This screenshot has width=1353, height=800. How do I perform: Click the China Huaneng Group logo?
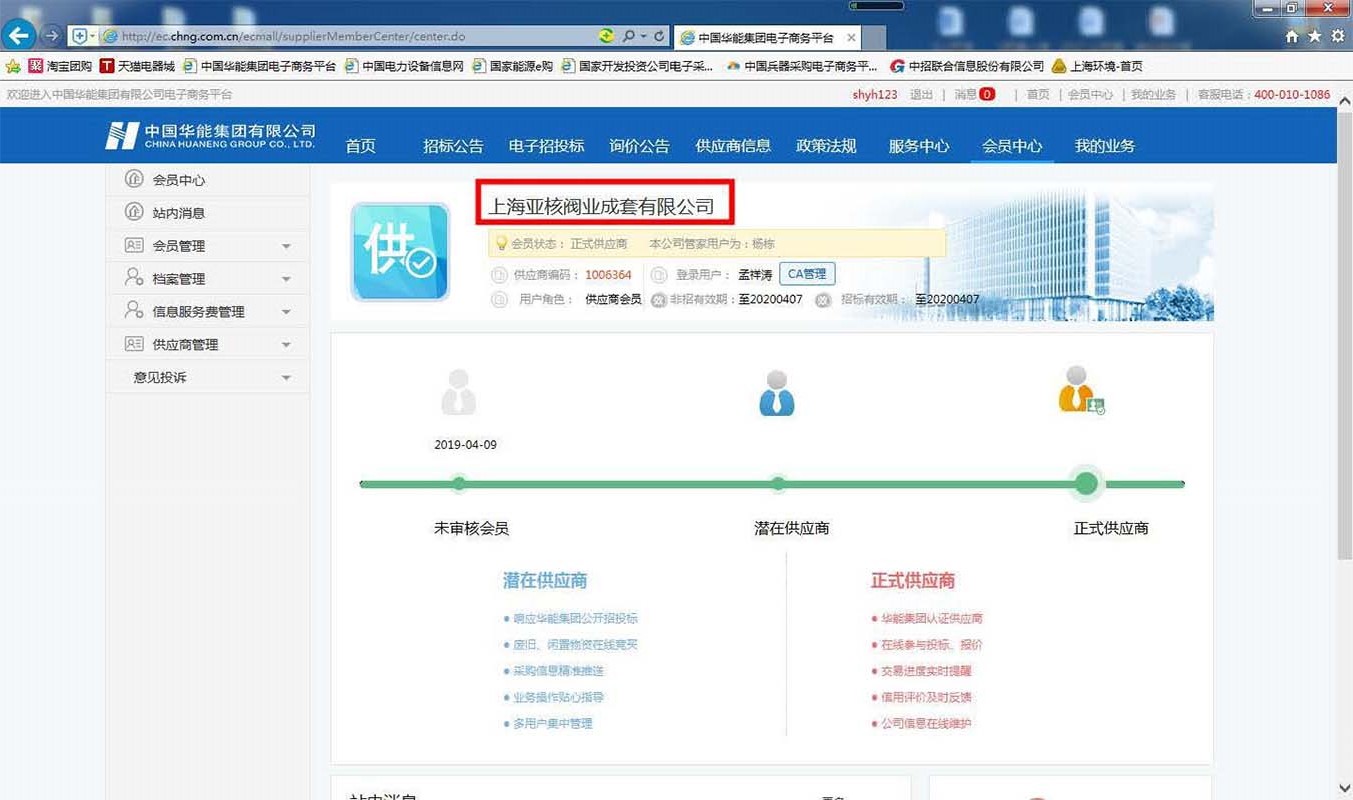click(x=211, y=136)
